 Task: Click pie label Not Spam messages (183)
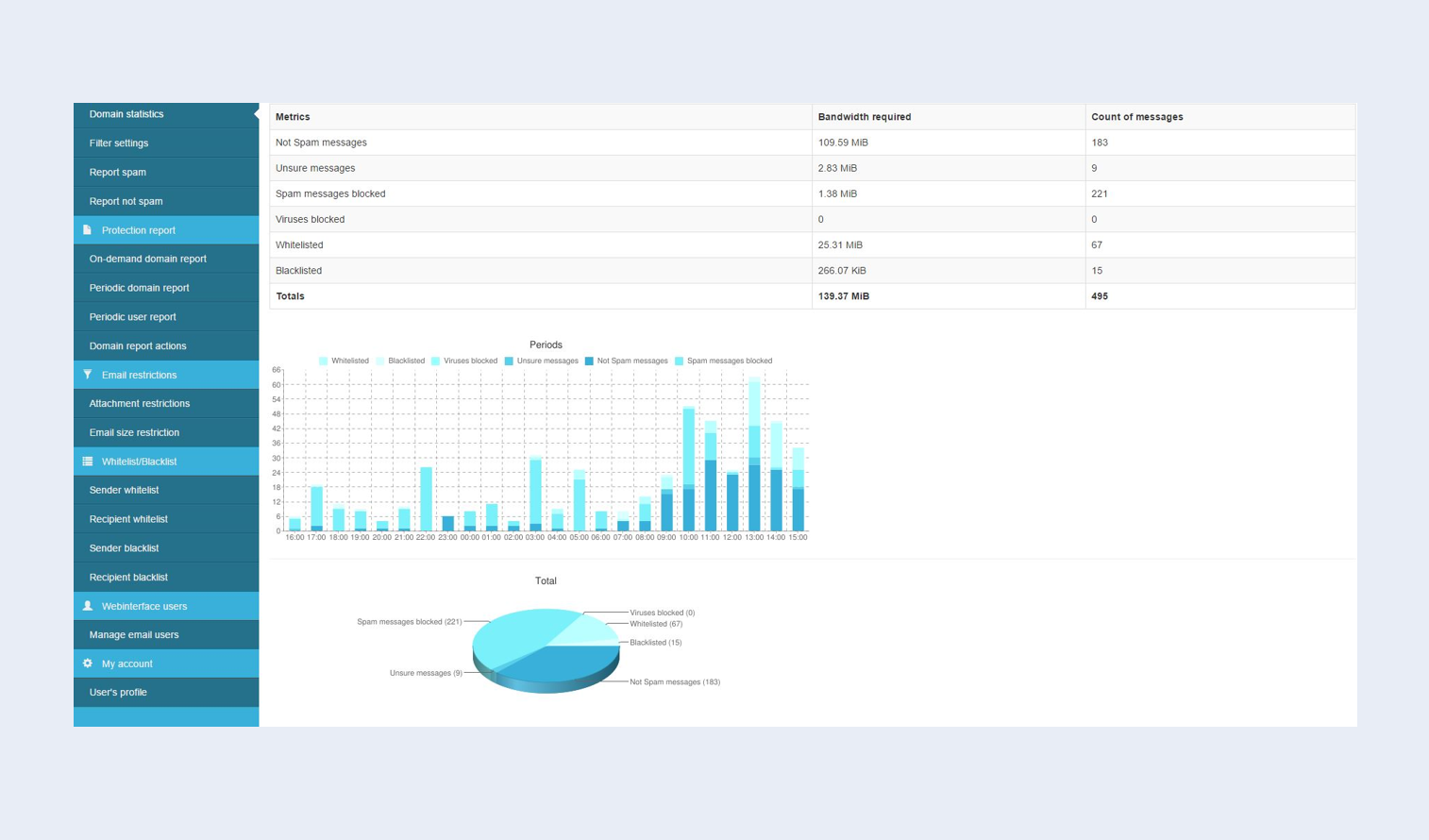(x=675, y=681)
